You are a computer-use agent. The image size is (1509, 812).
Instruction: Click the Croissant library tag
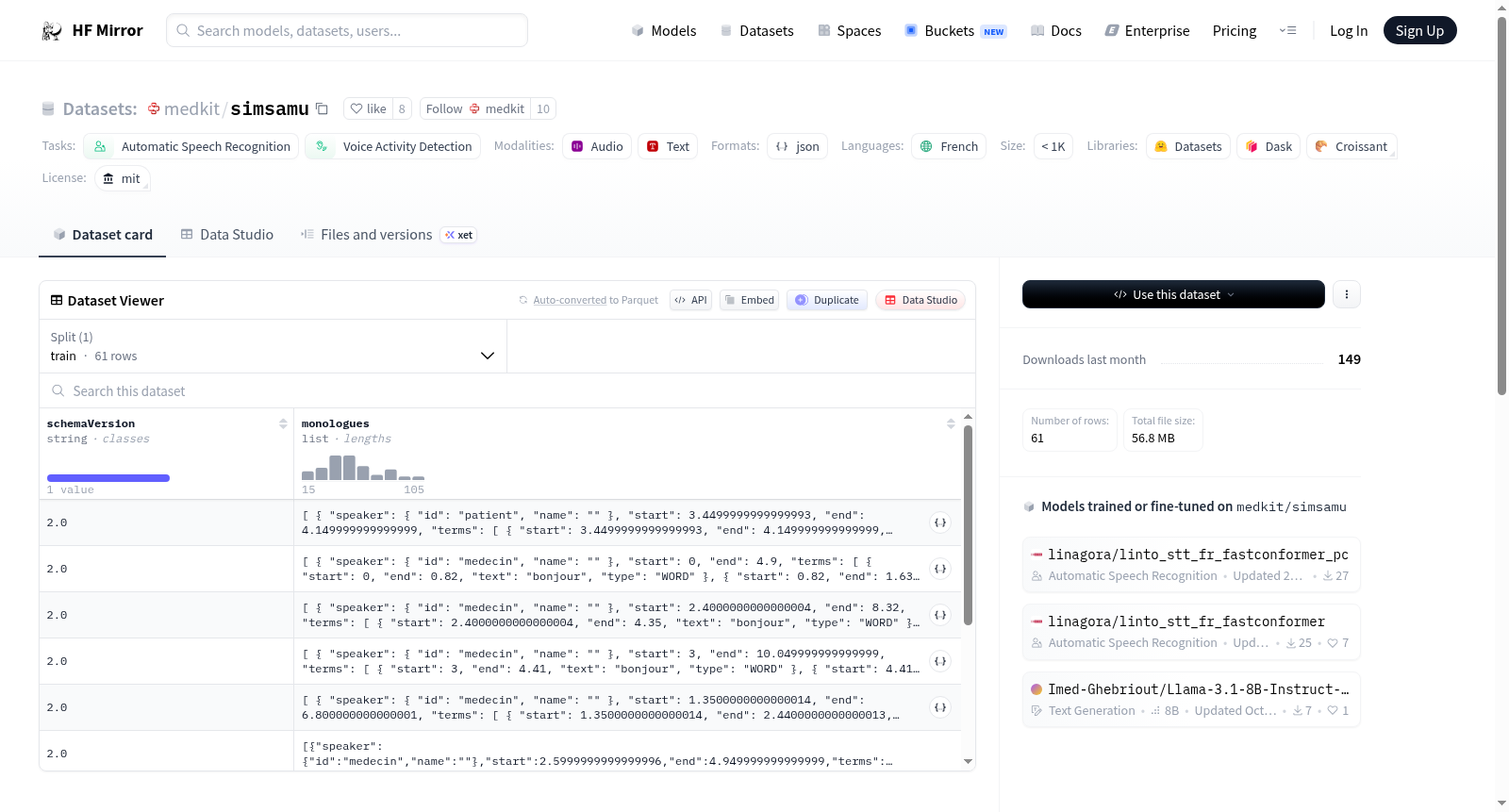coord(1351,146)
